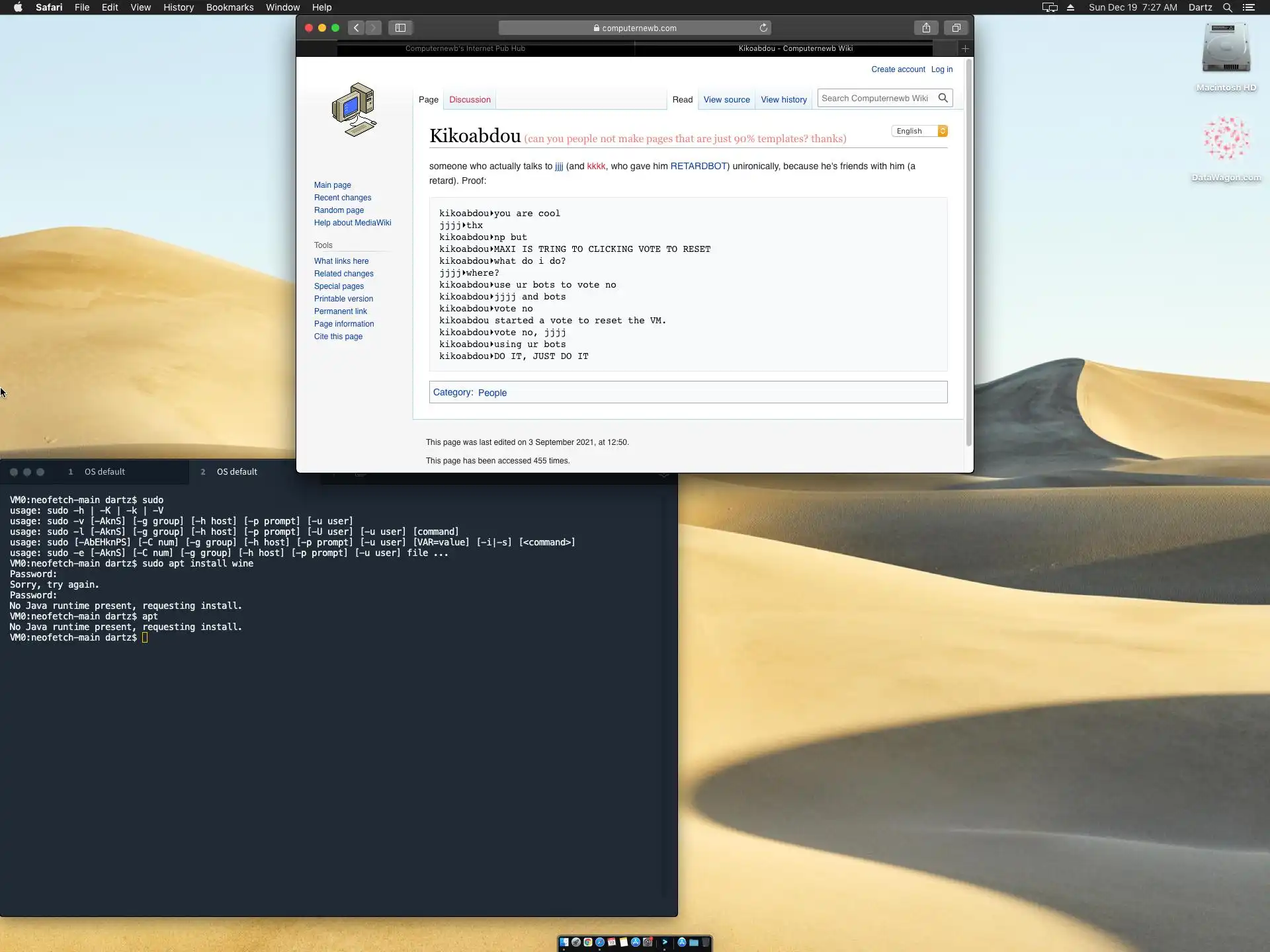The height and width of the screenshot is (952, 1270).
Task: Open Spotlight search in menu bar
Action: click(x=1227, y=7)
